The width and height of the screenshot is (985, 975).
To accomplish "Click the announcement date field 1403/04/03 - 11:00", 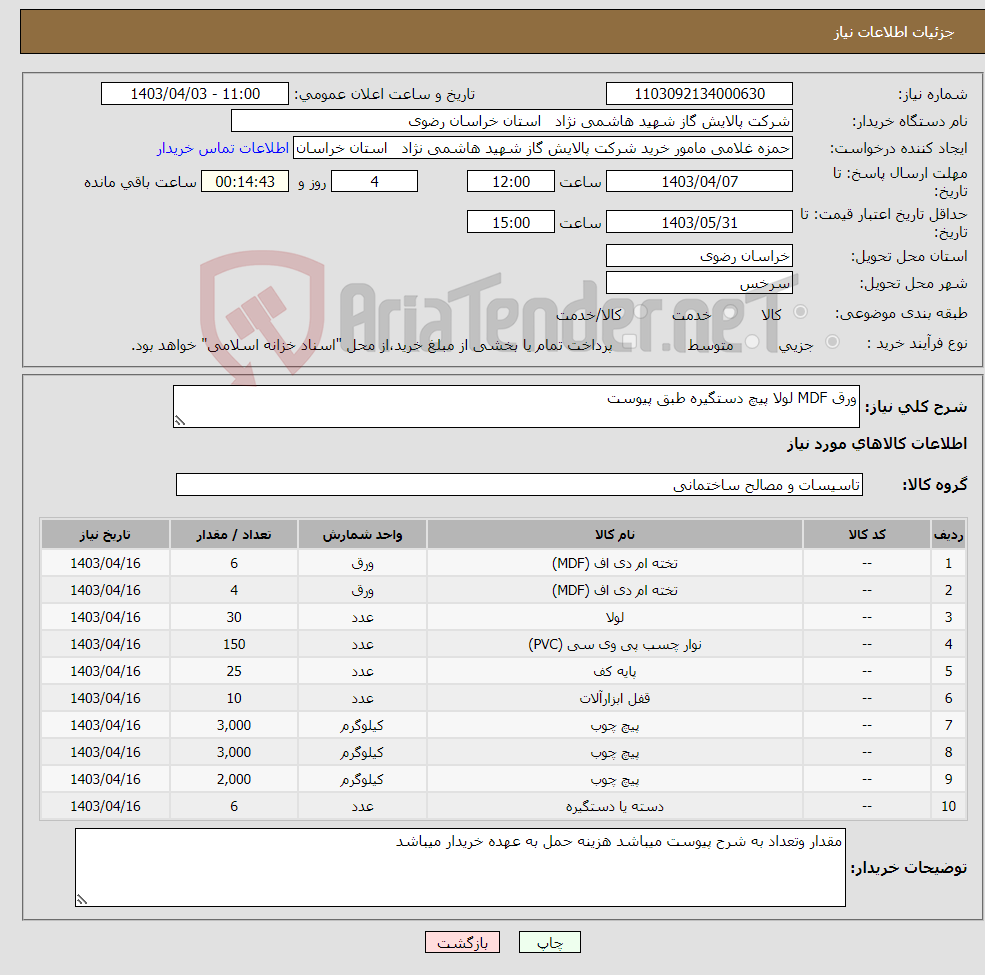I will (195, 94).
